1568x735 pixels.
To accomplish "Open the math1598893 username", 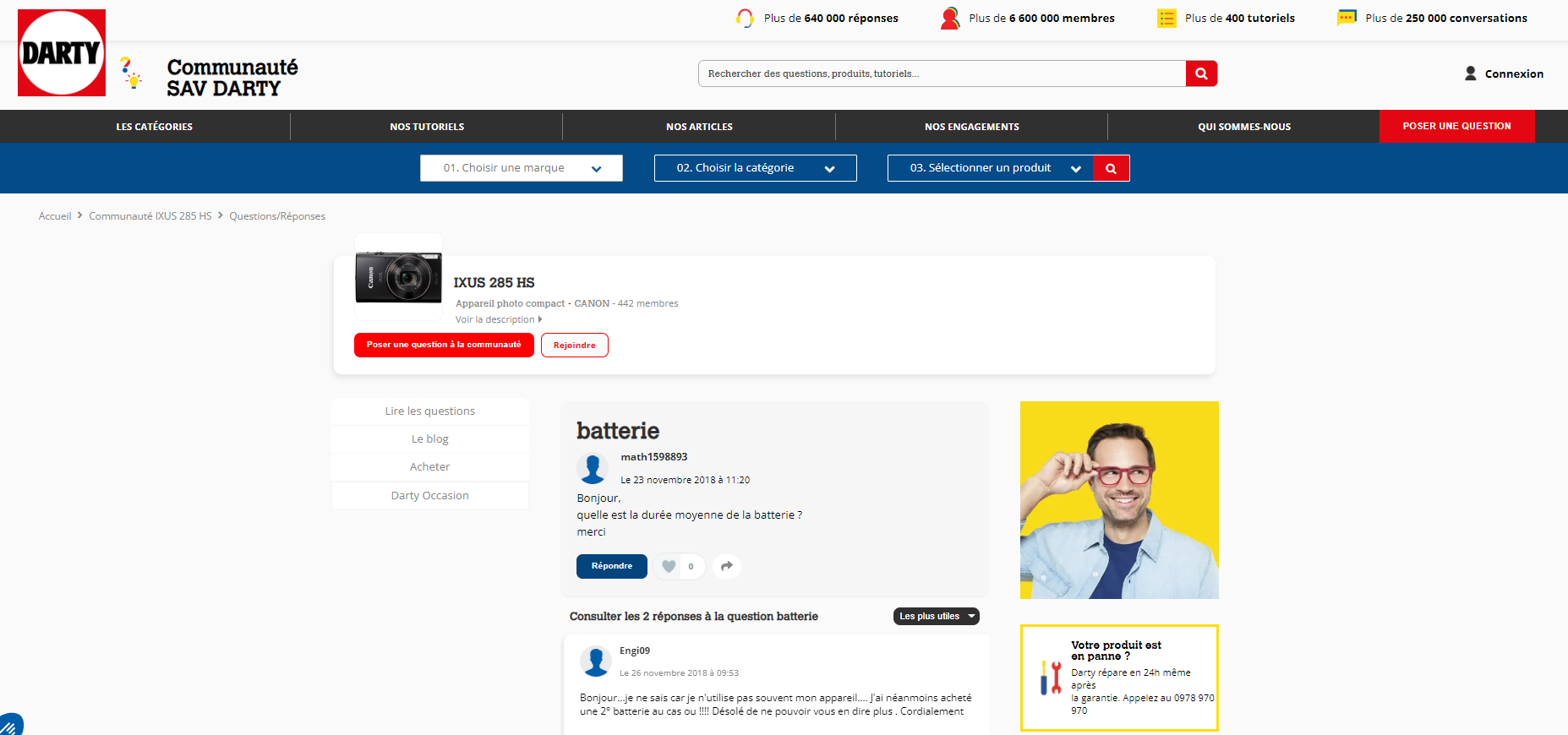I will click(x=654, y=457).
